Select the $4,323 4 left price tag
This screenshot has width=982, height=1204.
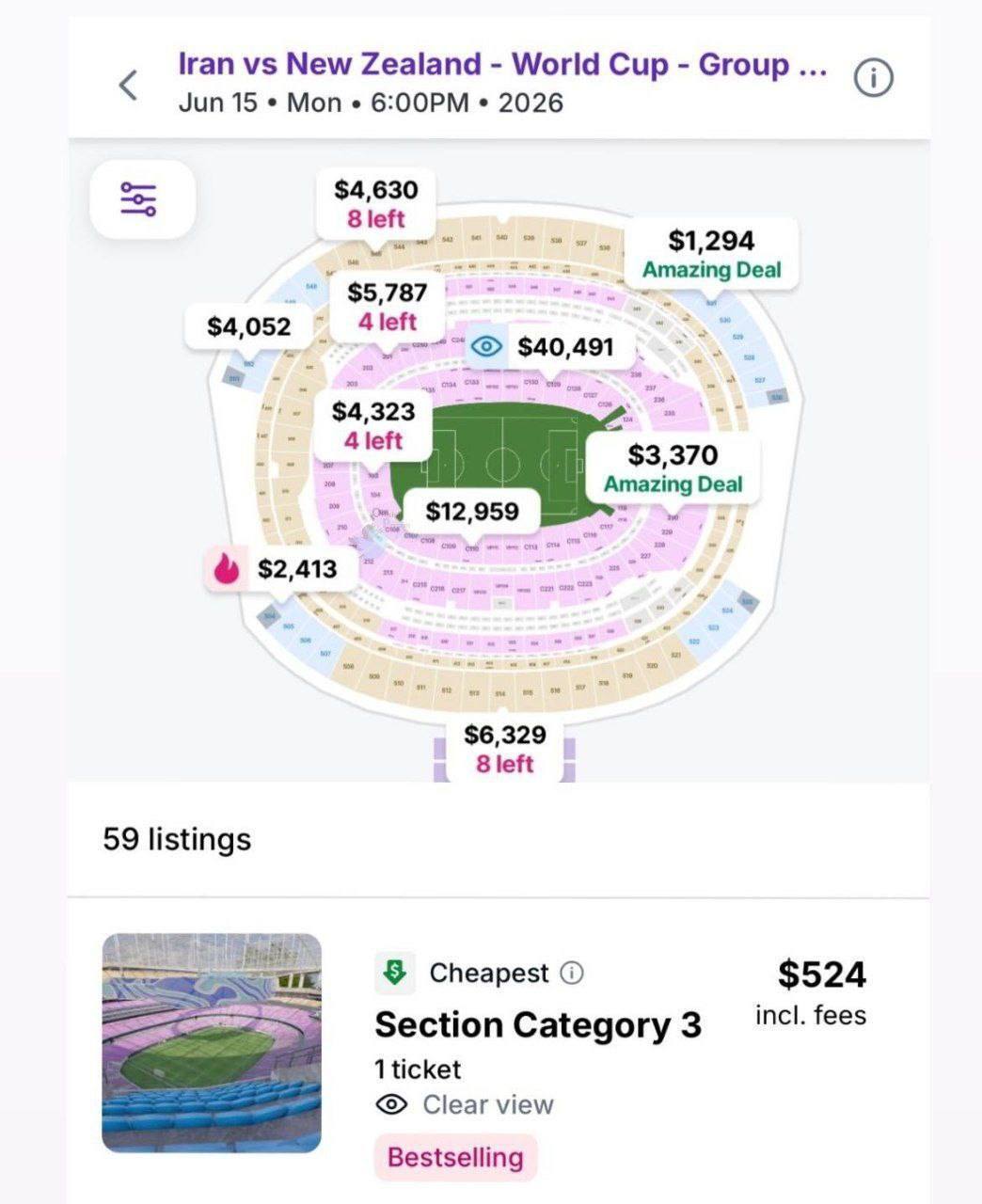(373, 425)
